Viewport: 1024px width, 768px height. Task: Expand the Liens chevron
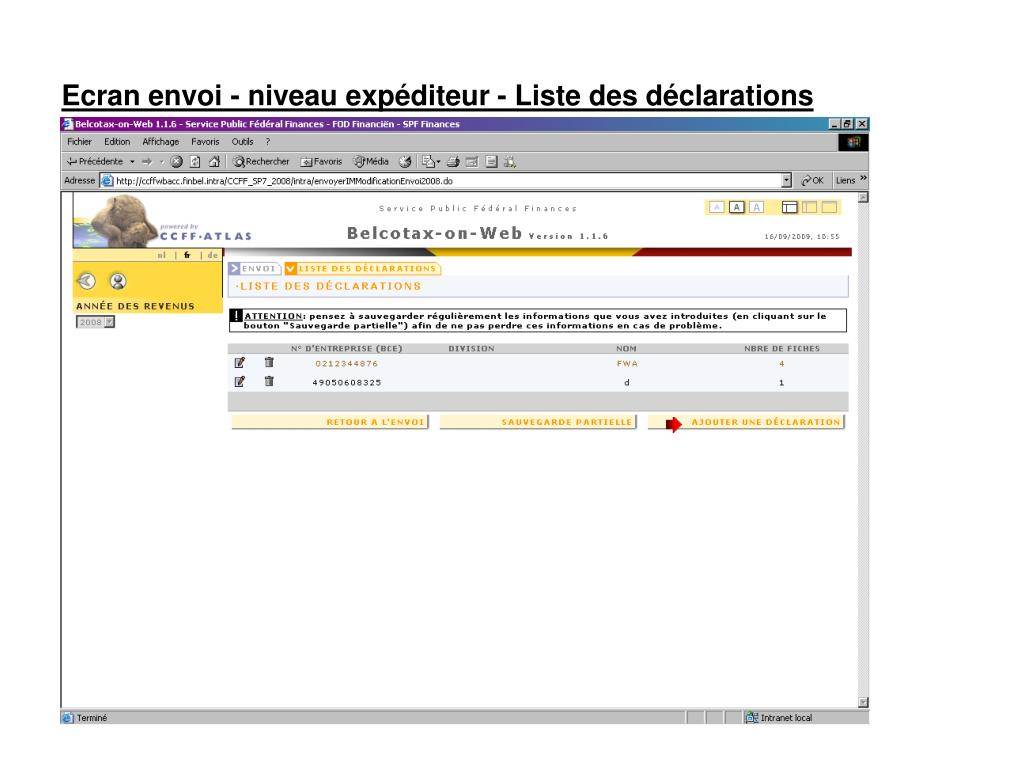(x=863, y=179)
